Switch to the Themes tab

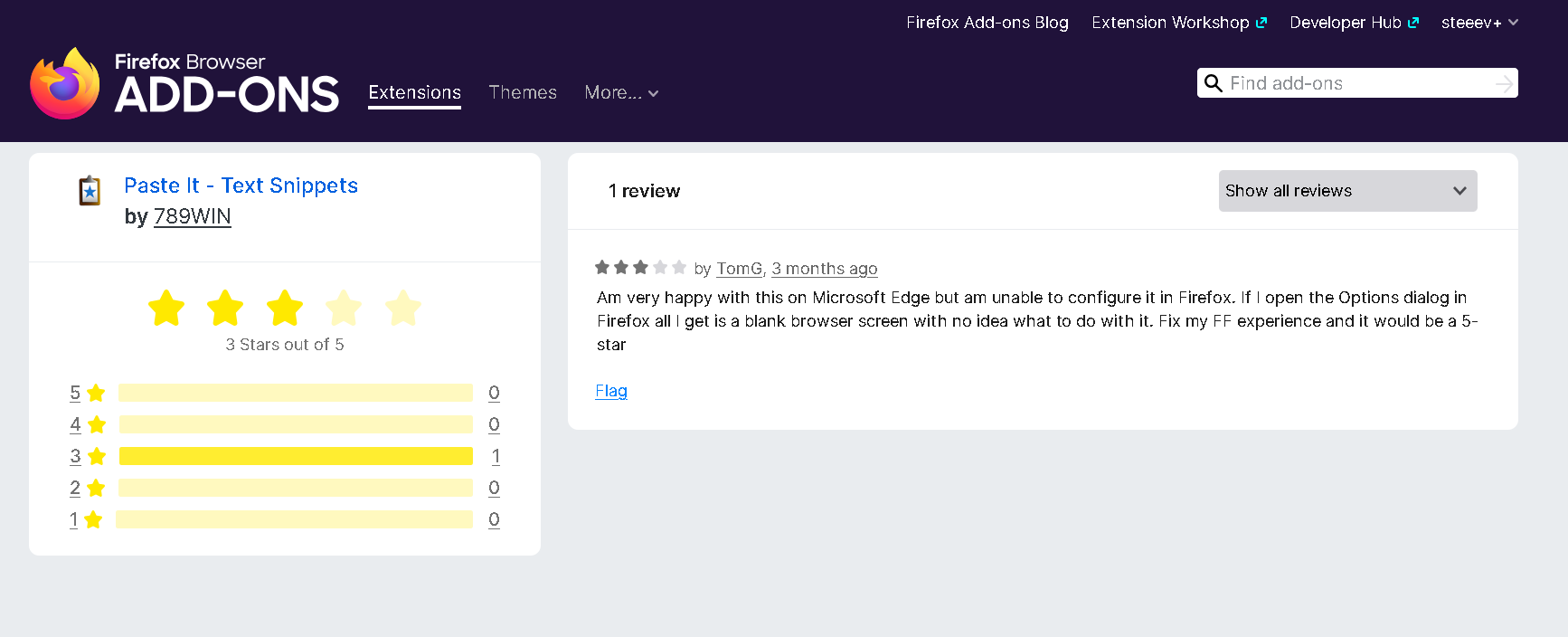[x=523, y=92]
